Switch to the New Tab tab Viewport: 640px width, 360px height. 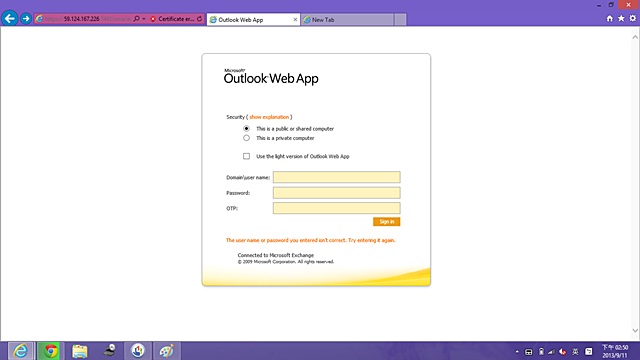pyautogui.click(x=347, y=20)
